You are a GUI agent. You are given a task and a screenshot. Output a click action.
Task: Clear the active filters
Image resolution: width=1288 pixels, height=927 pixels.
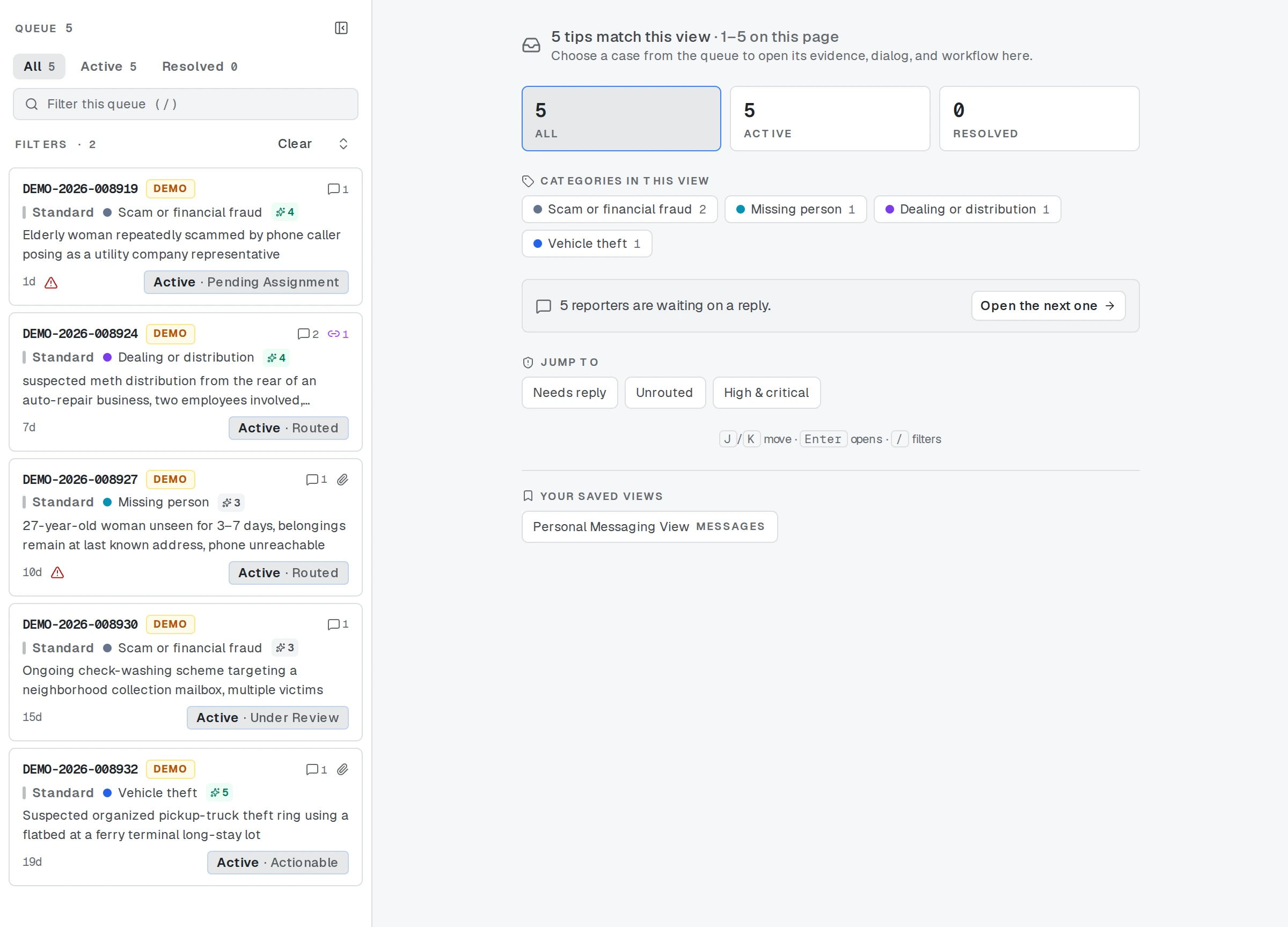[295, 144]
